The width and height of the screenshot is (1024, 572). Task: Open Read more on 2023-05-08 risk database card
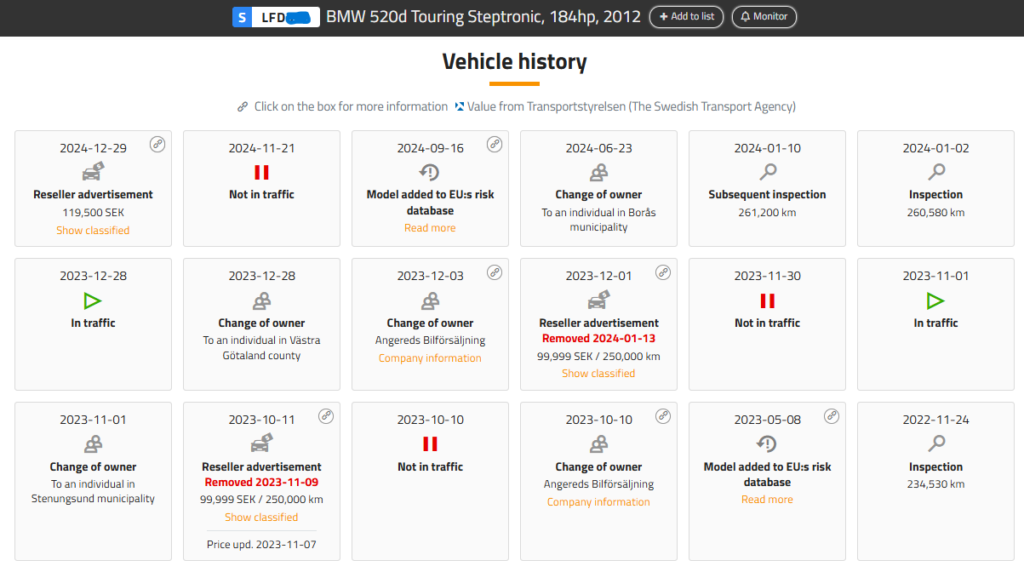coord(767,499)
